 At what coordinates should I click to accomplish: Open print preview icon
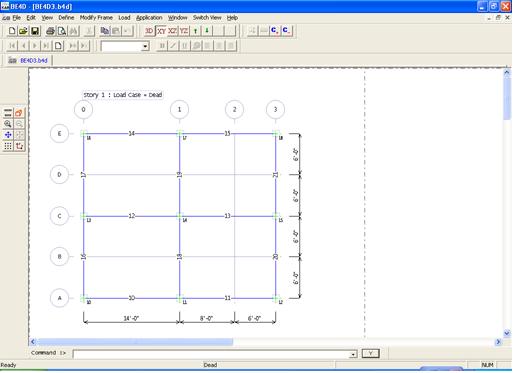(62, 31)
